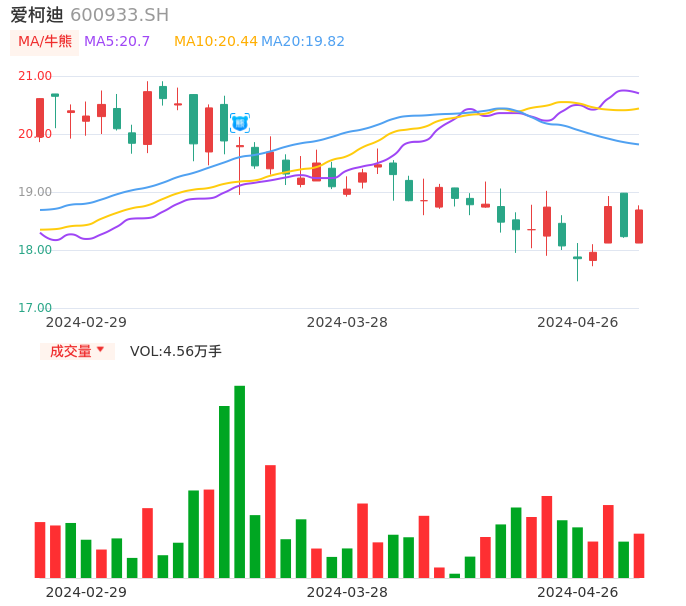Click the 2024-02-29 date under the volume chart
Image resolution: width=686 pixels, height=606 pixels.
tap(86, 592)
